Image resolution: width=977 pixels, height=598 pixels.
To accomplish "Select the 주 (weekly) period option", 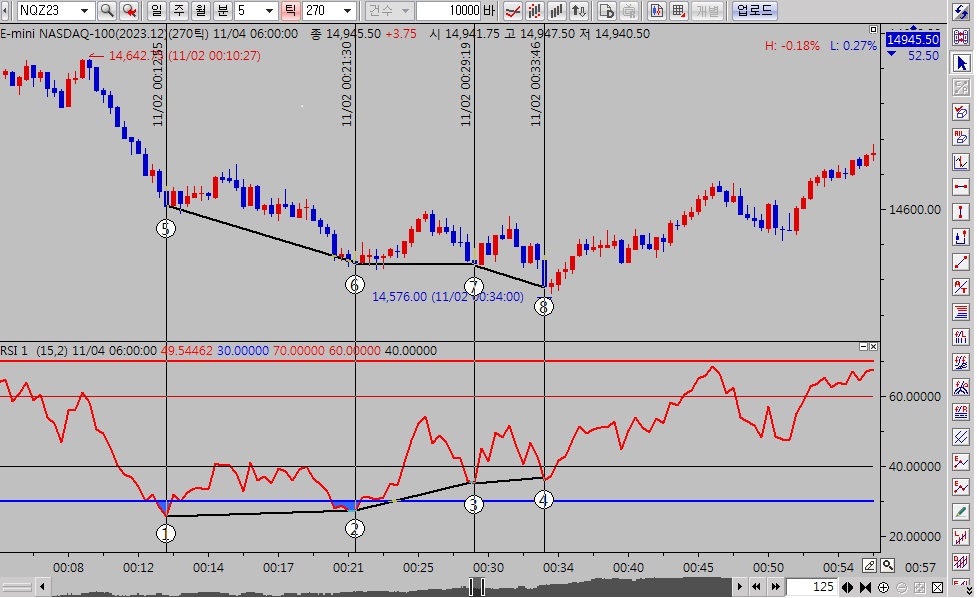I will (179, 11).
